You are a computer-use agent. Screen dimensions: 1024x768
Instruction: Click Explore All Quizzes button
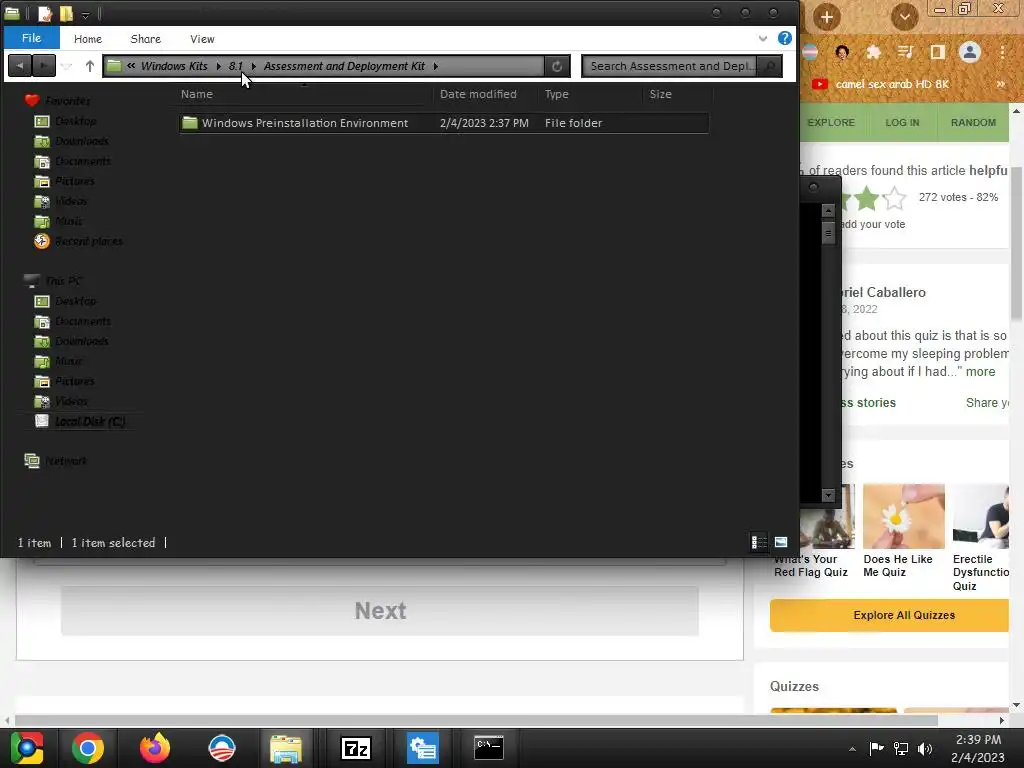pos(889,615)
